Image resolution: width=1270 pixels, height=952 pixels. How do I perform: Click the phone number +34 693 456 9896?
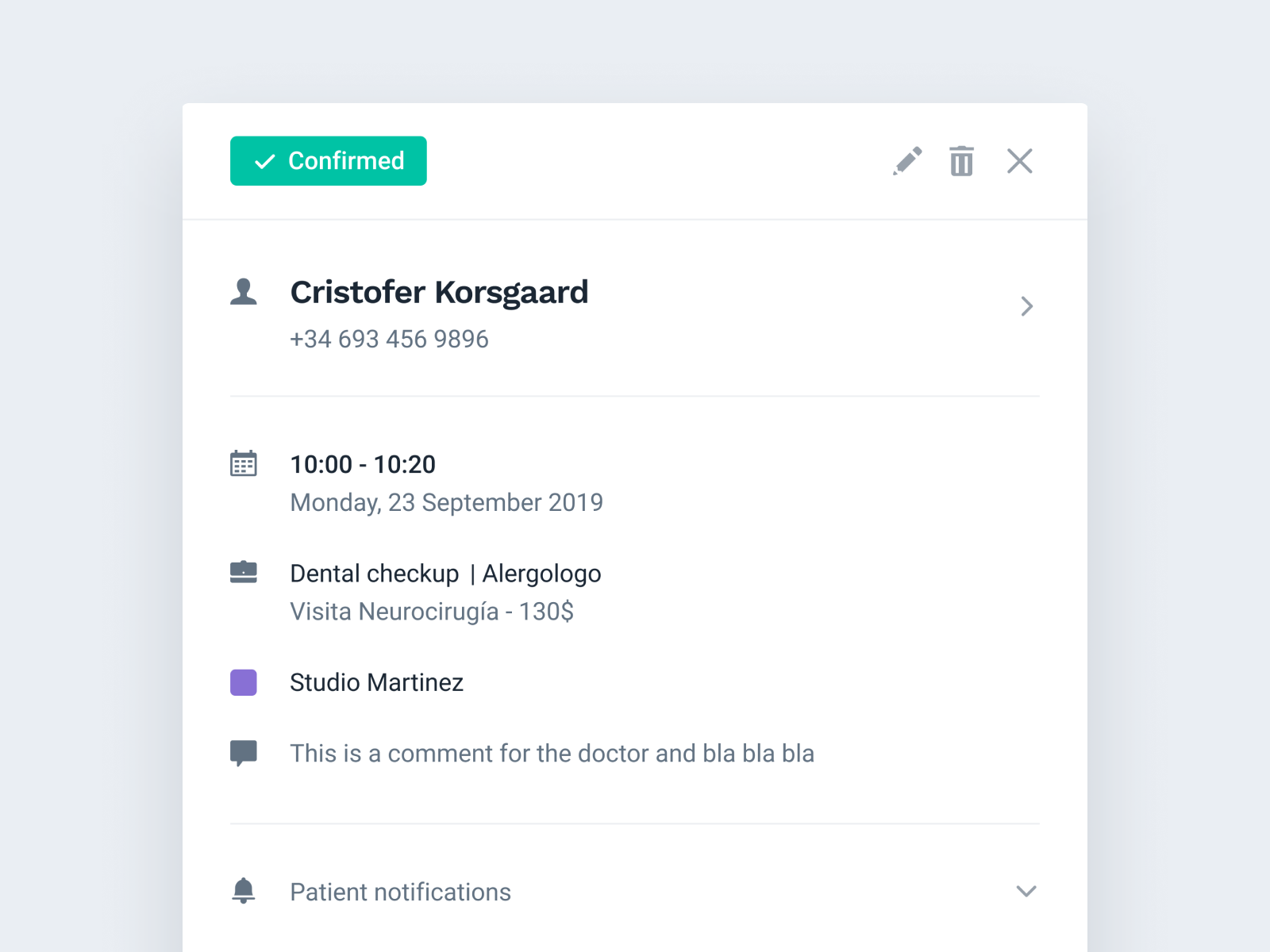tap(389, 339)
